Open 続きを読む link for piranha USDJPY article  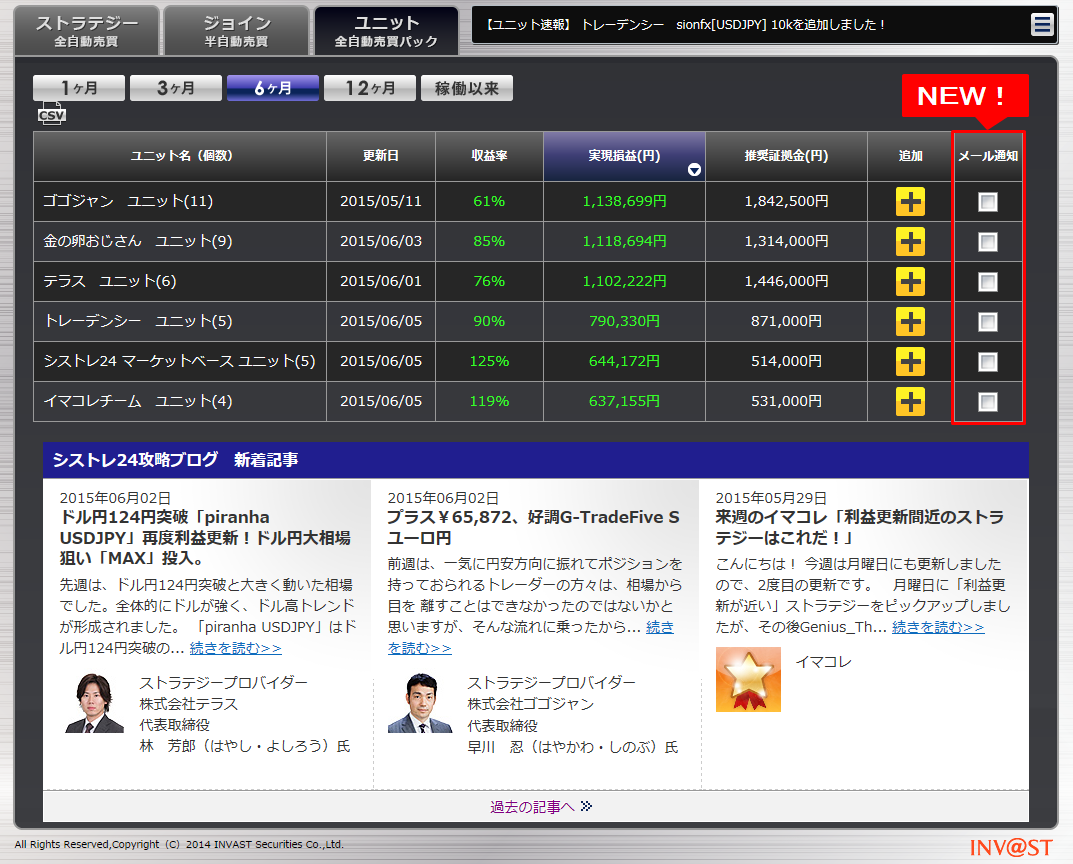[x=235, y=648]
